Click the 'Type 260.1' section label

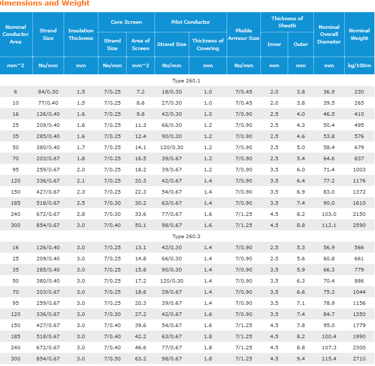coord(186,81)
